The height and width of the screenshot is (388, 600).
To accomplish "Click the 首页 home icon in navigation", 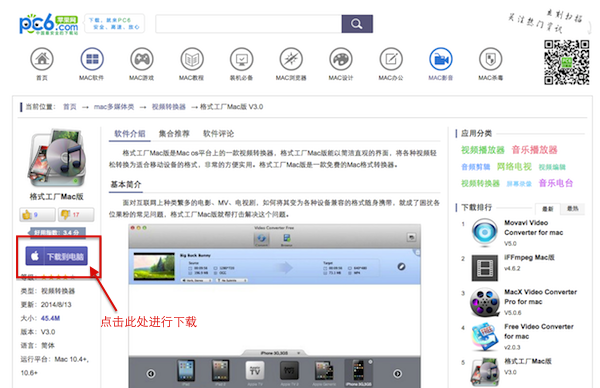I will coord(42,59).
